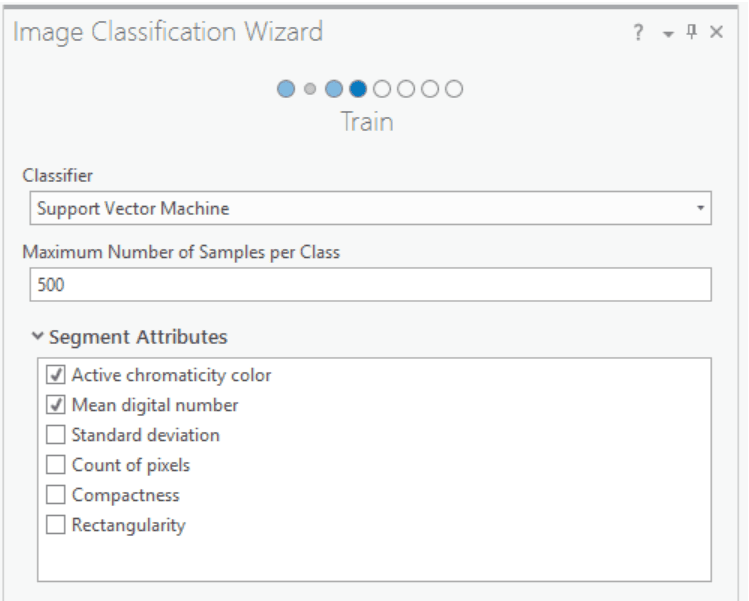This screenshot has width=749, height=601.
Task: Go to the first wizard step dot
Action: pyautogui.click(x=287, y=89)
